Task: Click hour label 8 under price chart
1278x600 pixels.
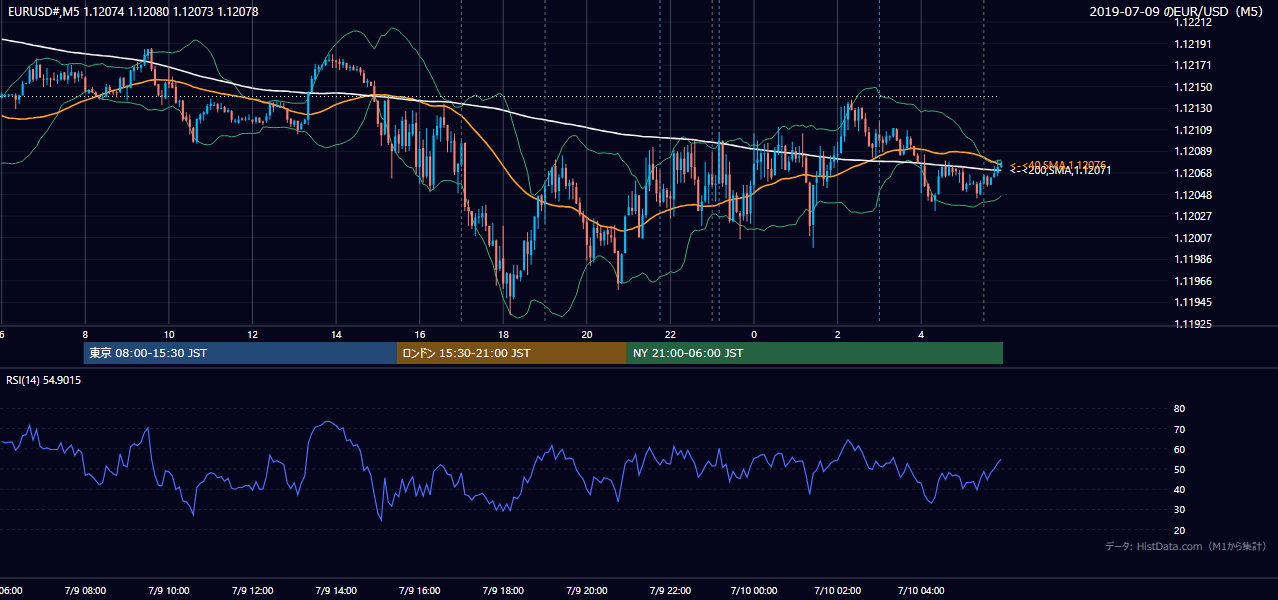Action: pos(85,334)
